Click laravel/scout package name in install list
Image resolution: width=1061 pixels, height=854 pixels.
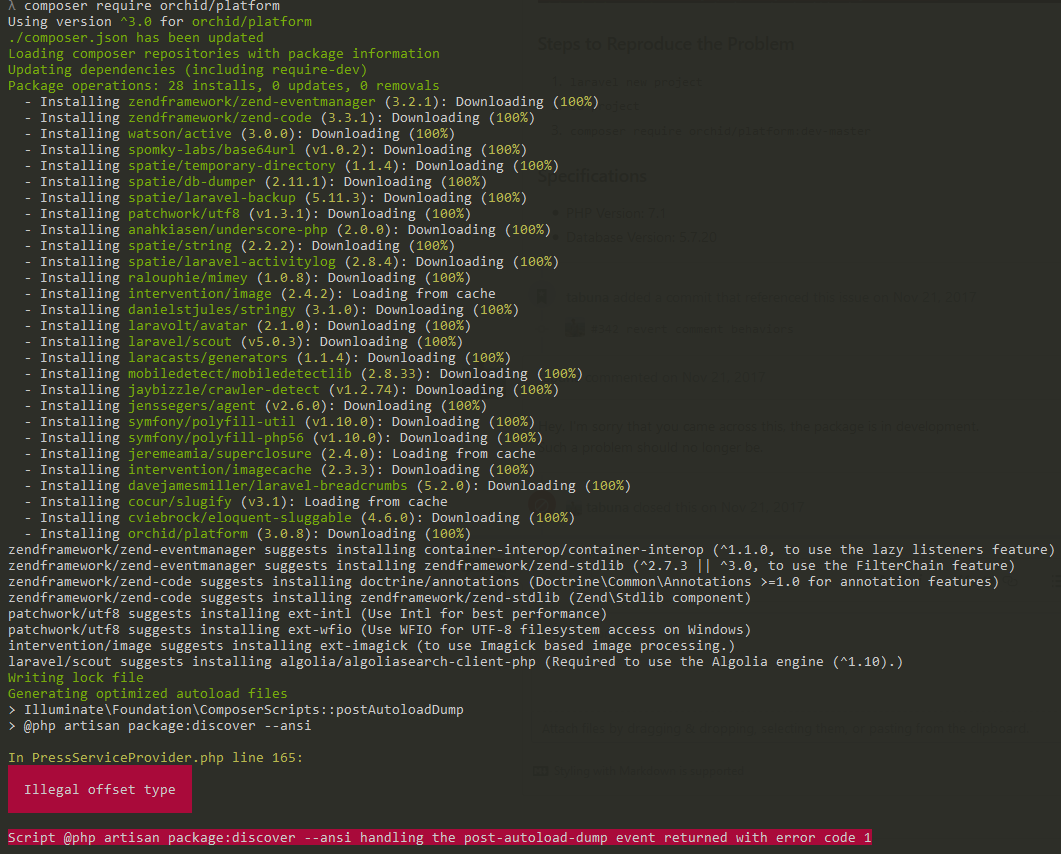(x=180, y=342)
